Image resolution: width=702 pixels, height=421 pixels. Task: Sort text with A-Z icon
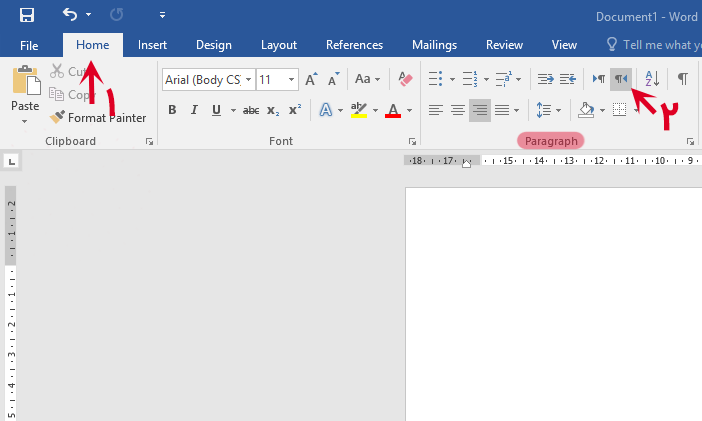point(652,79)
